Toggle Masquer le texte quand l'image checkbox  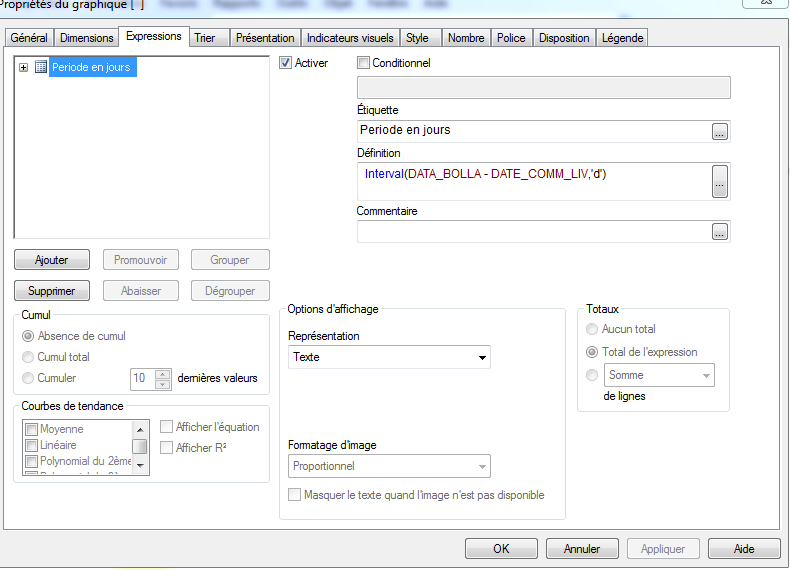tap(294, 494)
